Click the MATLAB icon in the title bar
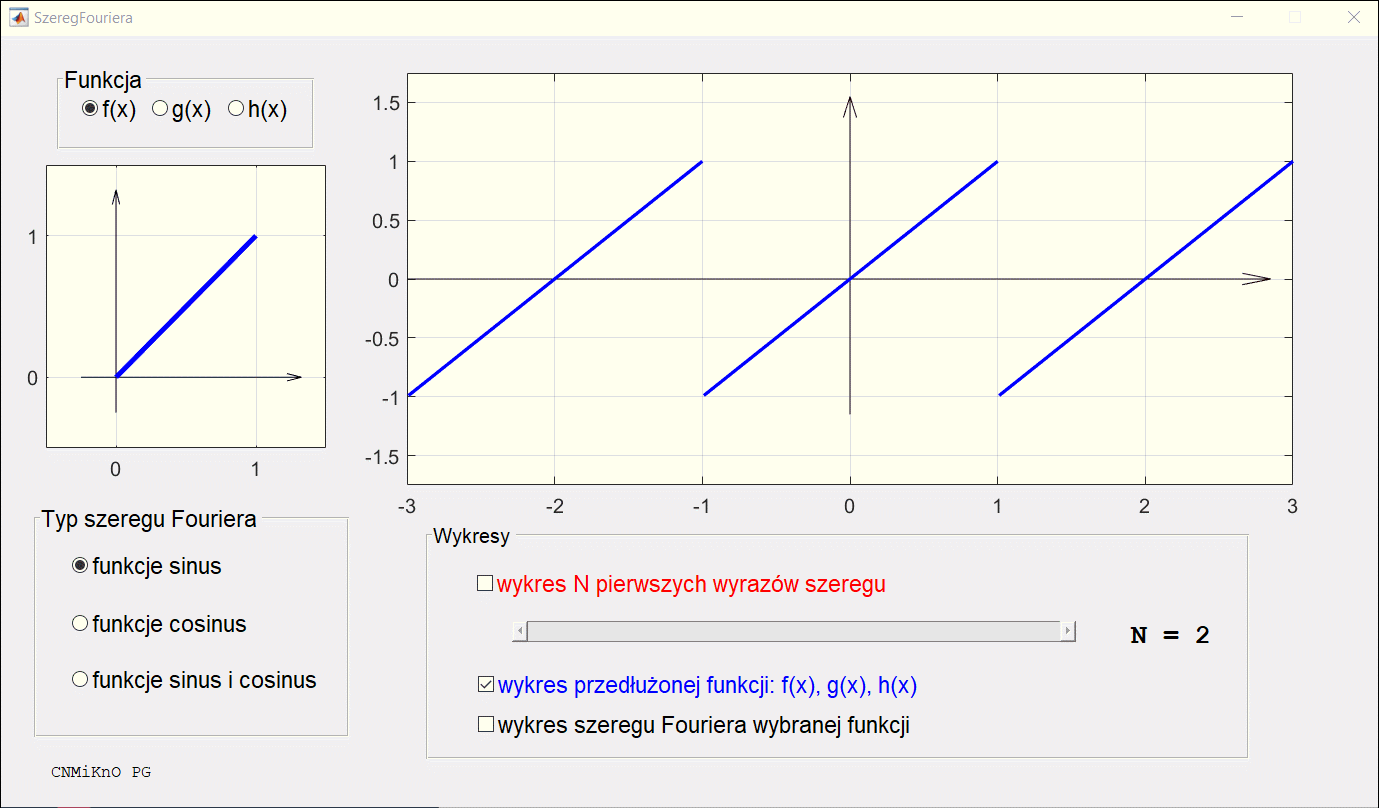Viewport: 1379px width, 808px height. 18,18
